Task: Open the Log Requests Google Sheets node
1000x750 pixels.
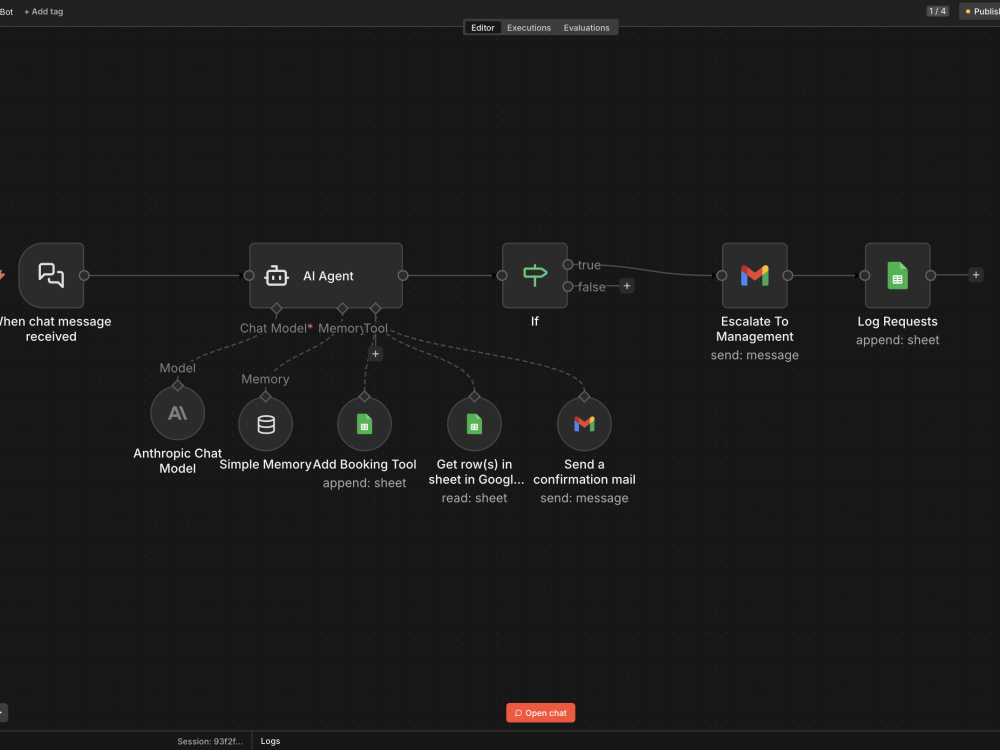Action: pos(897,276)
